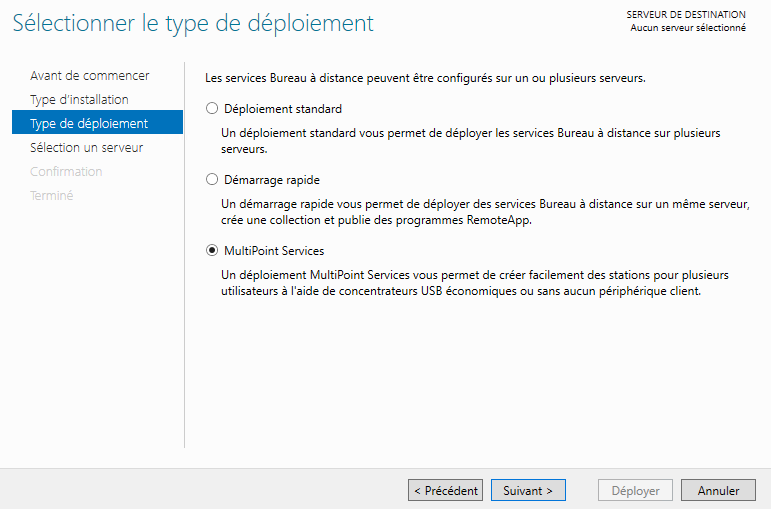
Task: Open the Sélection un serveur step
Action: click(87, 147)
